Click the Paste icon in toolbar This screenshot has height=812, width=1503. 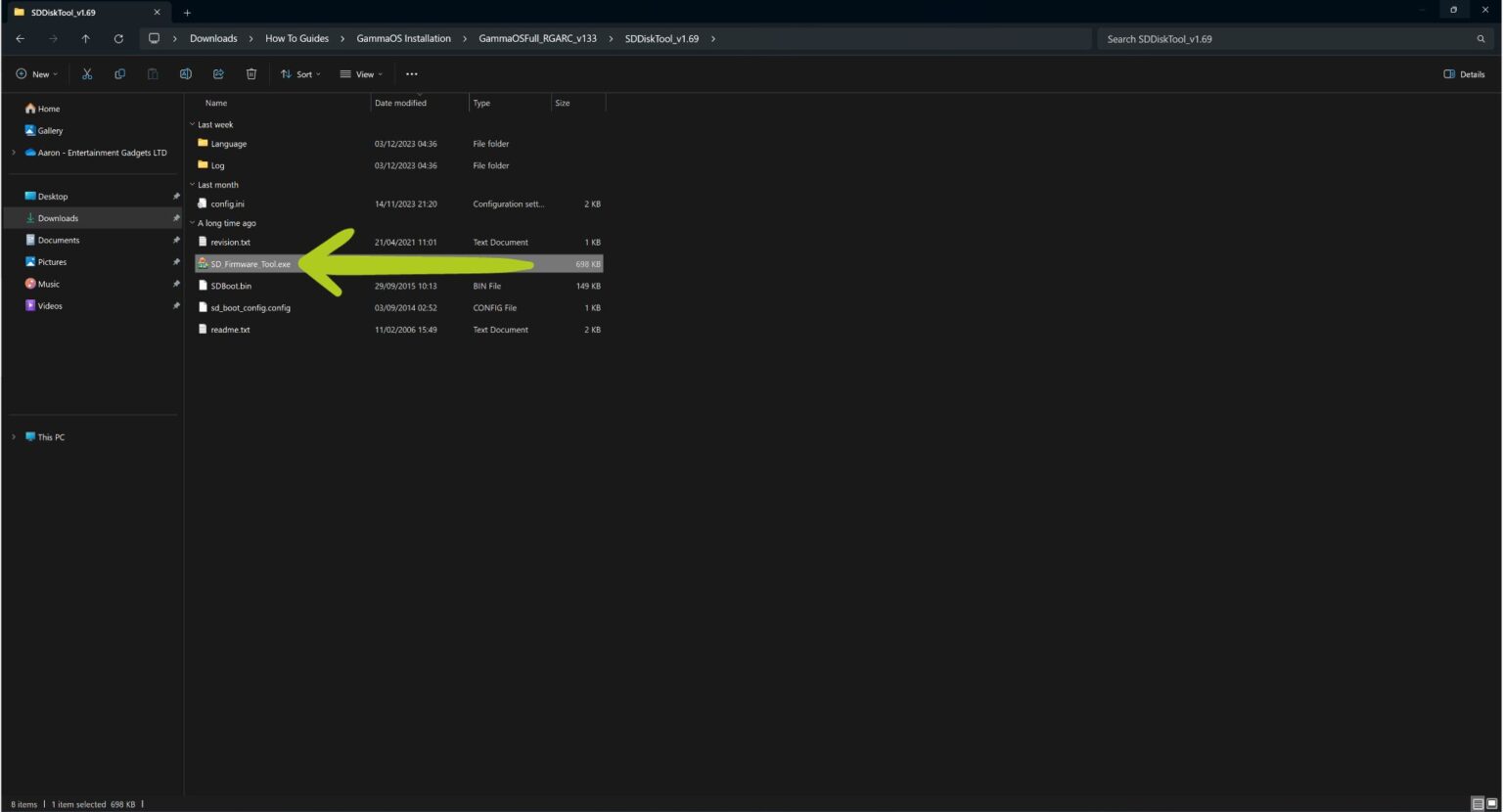[x=153, y=74]
